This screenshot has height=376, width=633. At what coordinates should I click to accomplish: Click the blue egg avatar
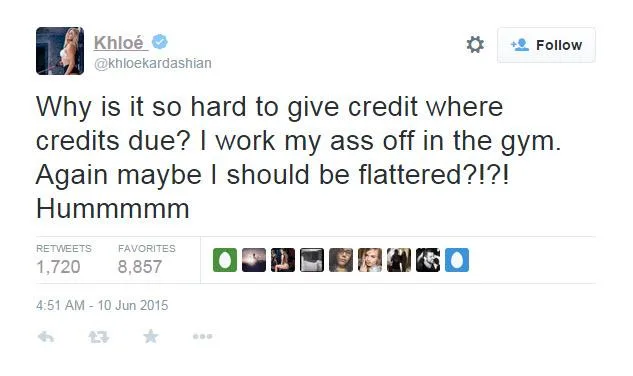click(x=457, y=260)
